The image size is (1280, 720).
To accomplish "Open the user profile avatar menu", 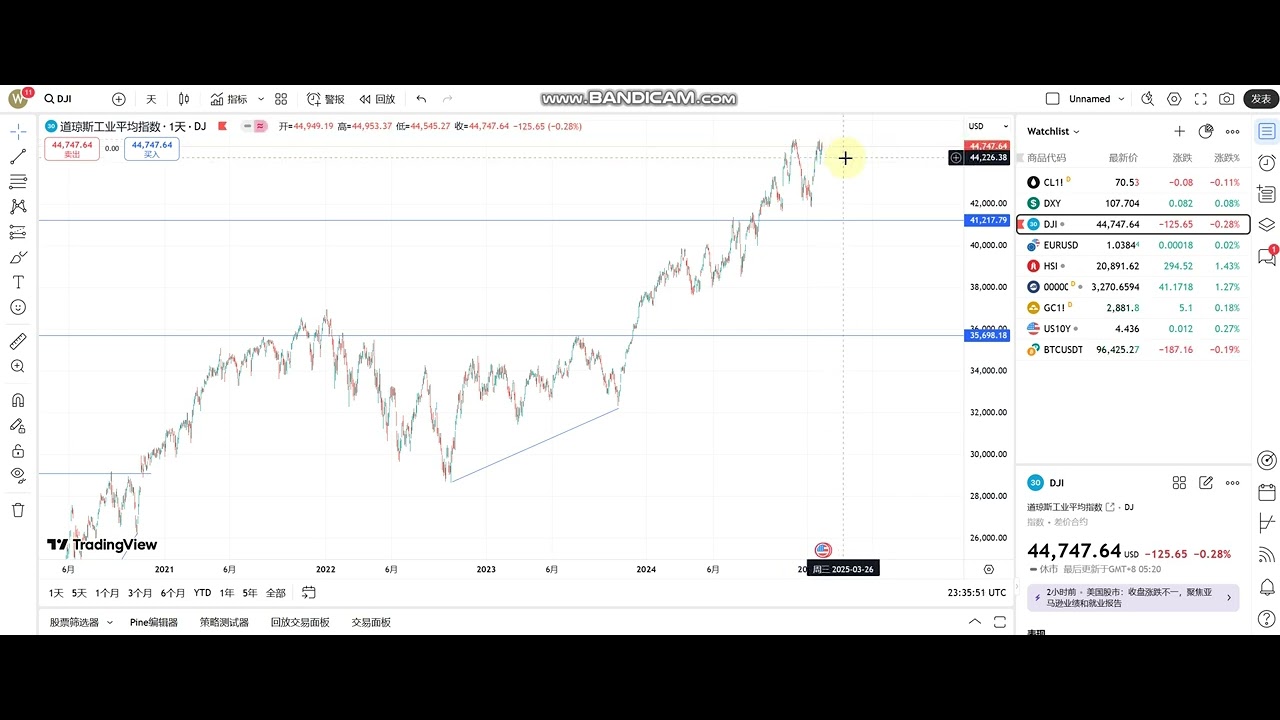I will click(18, 99).
